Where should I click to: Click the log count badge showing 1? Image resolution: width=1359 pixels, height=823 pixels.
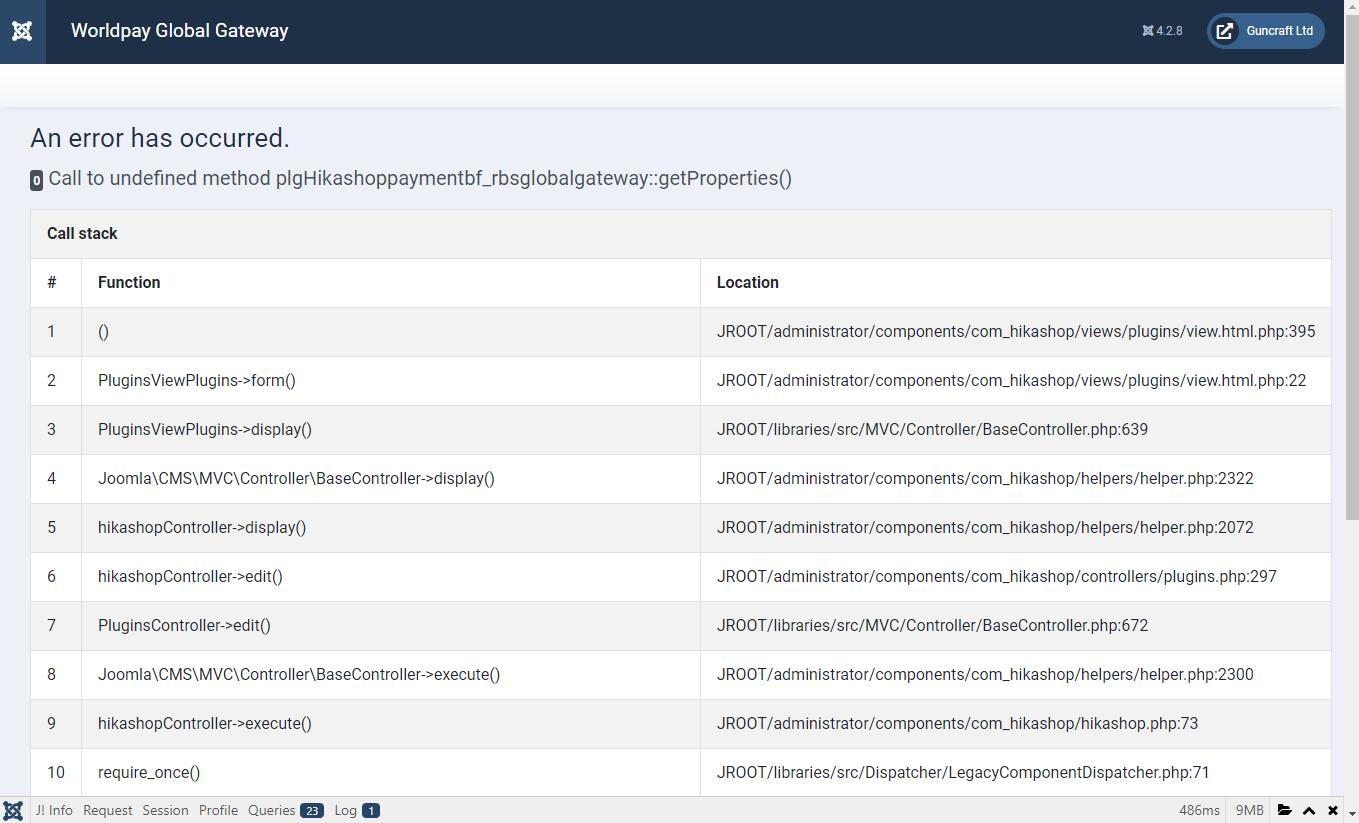(371, 810)
